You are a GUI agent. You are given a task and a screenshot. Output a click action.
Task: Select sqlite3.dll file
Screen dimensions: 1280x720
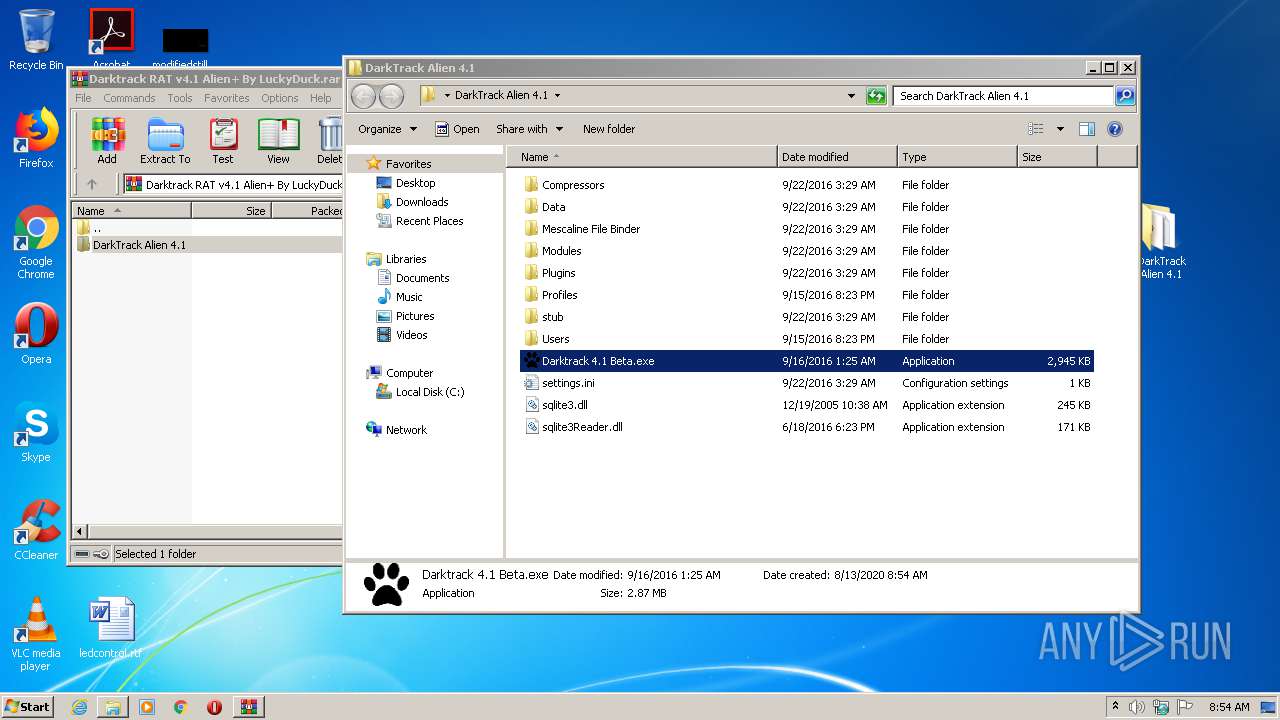coord(806,405)
